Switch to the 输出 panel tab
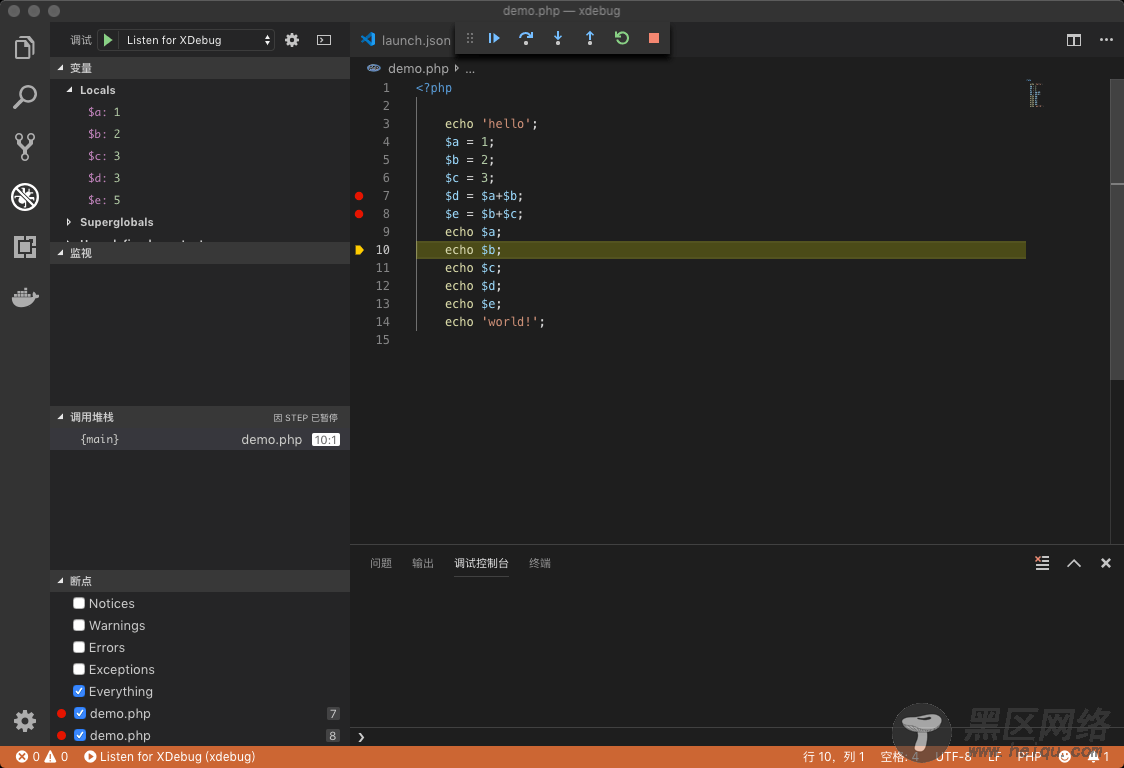 click(423, 563)
